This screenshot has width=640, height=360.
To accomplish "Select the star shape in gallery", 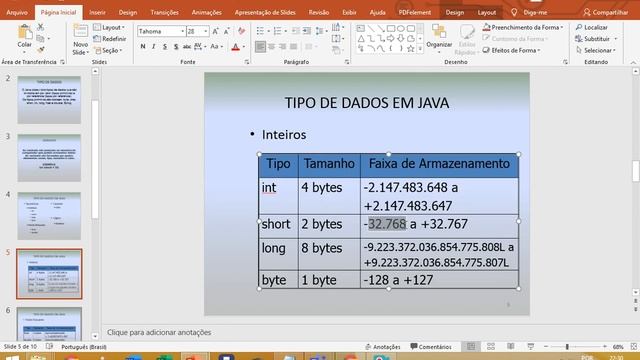I will (x=411, y=49).
